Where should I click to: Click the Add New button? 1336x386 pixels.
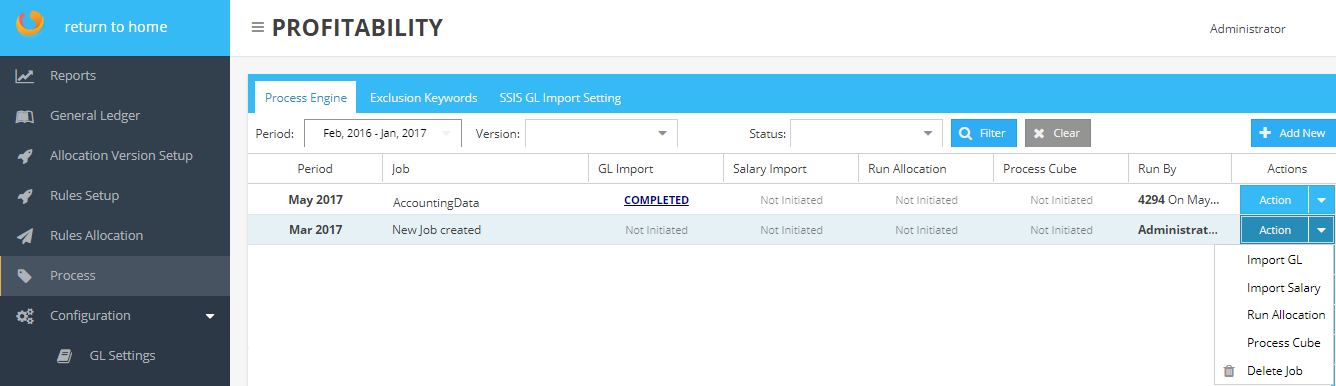point(1292,133)
